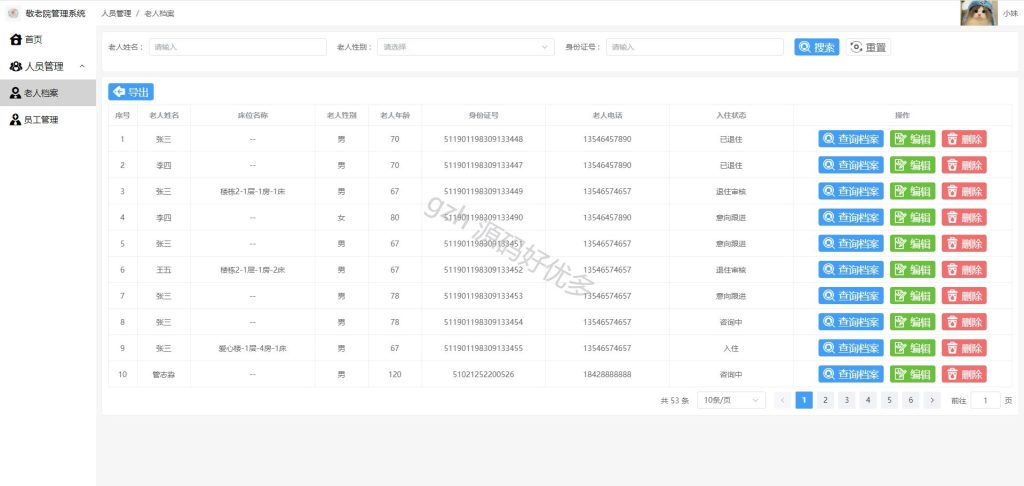Open 员工管理 in the sidebar

click(x=48, y=120)
